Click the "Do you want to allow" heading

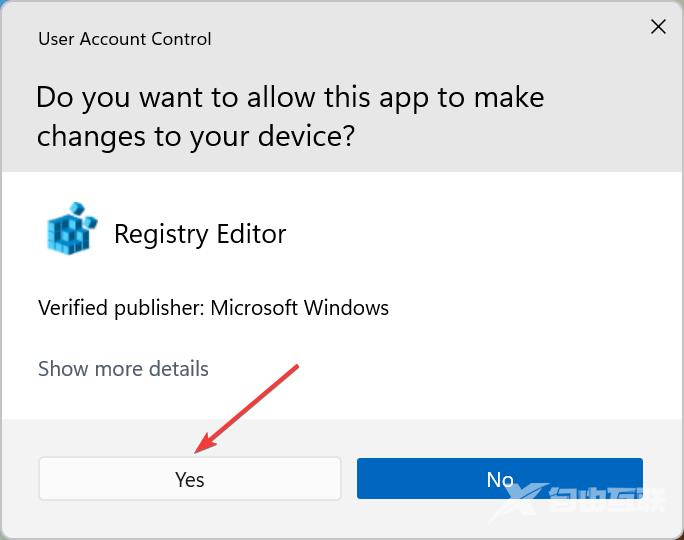(290, 98)
